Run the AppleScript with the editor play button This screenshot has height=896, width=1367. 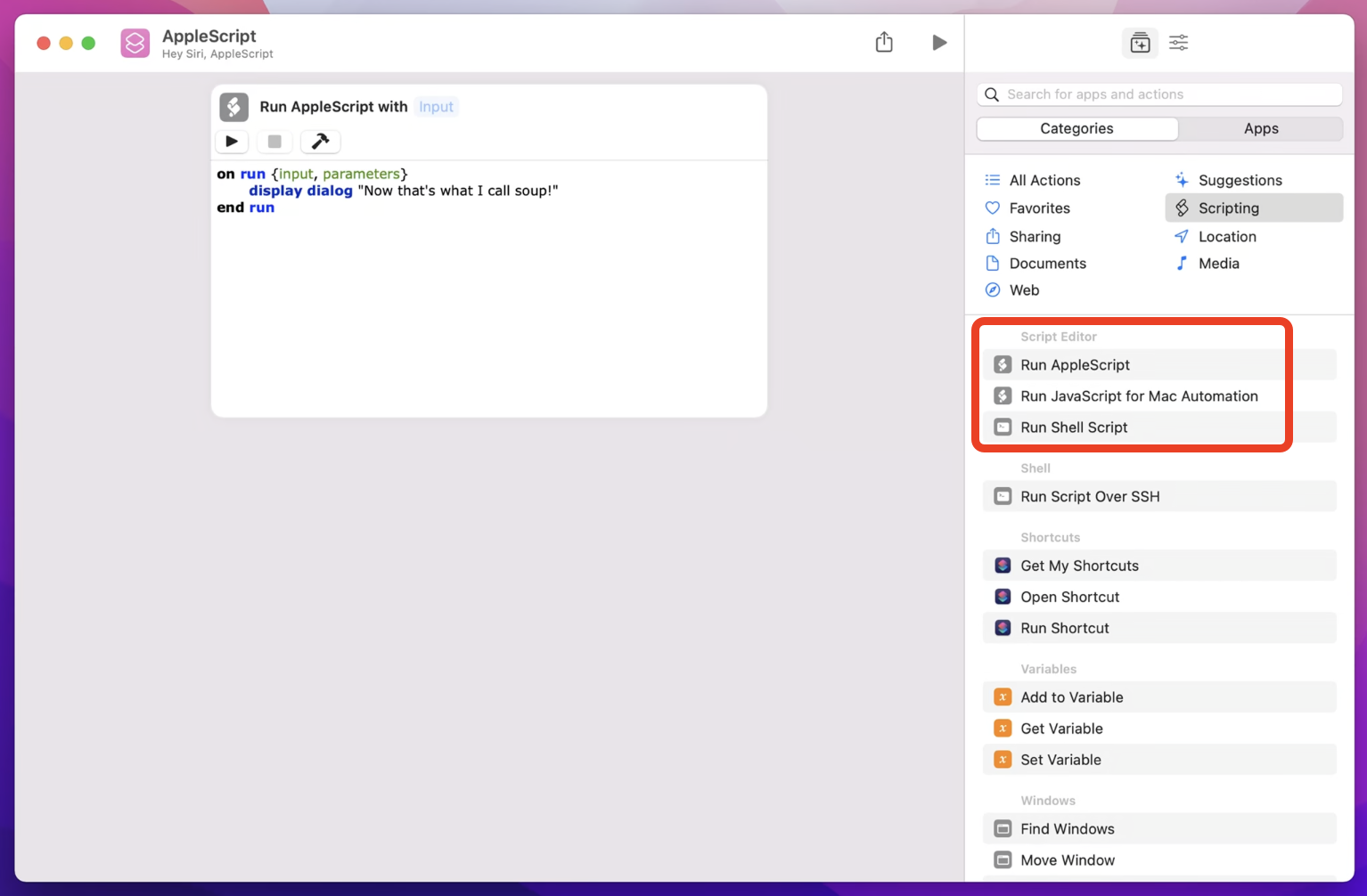click(232, 141)
